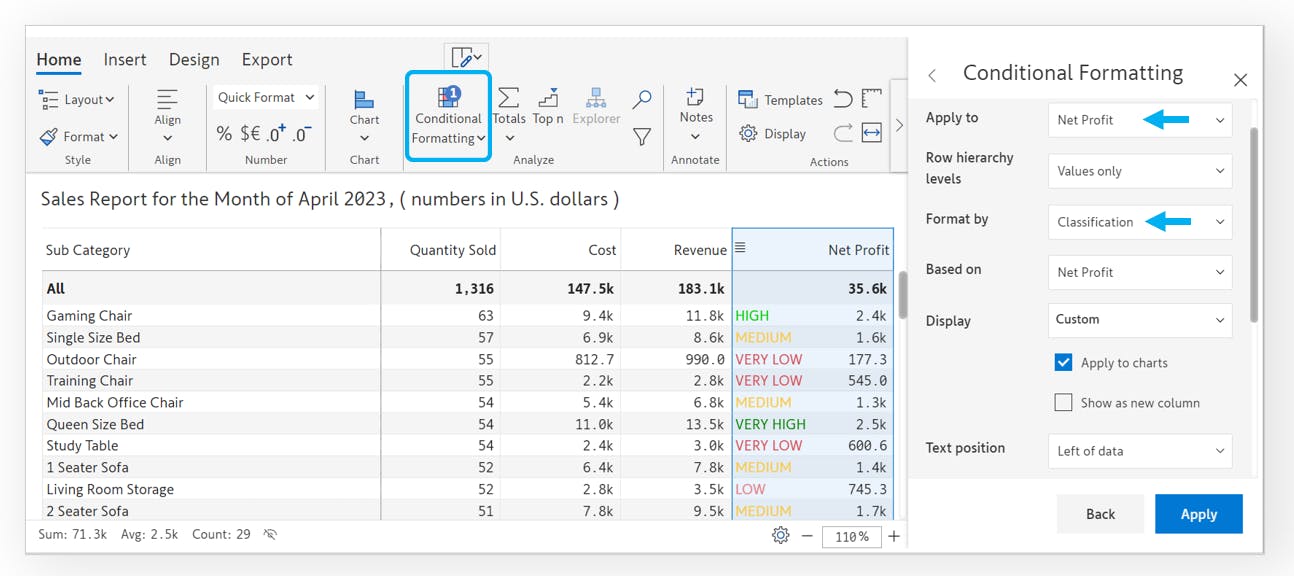The width and height of the screenshot is (1294, 576).
Task: Click the Queen Size Bed row label
Action: pyautogui.click(x=95, y=424)
